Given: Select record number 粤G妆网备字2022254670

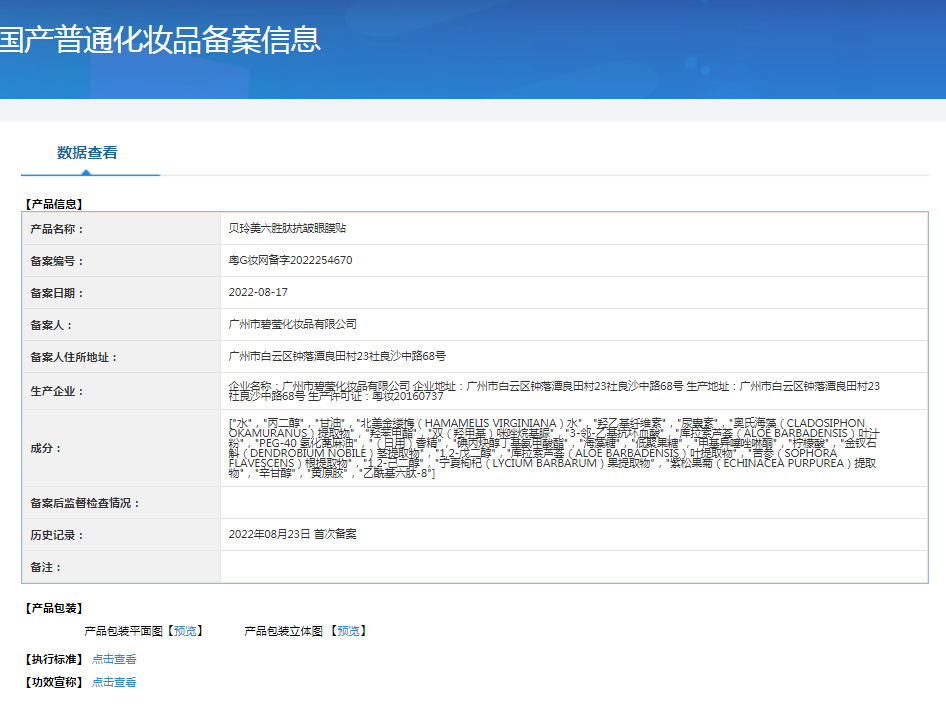Looking at the screenshot, I should 290,260.
